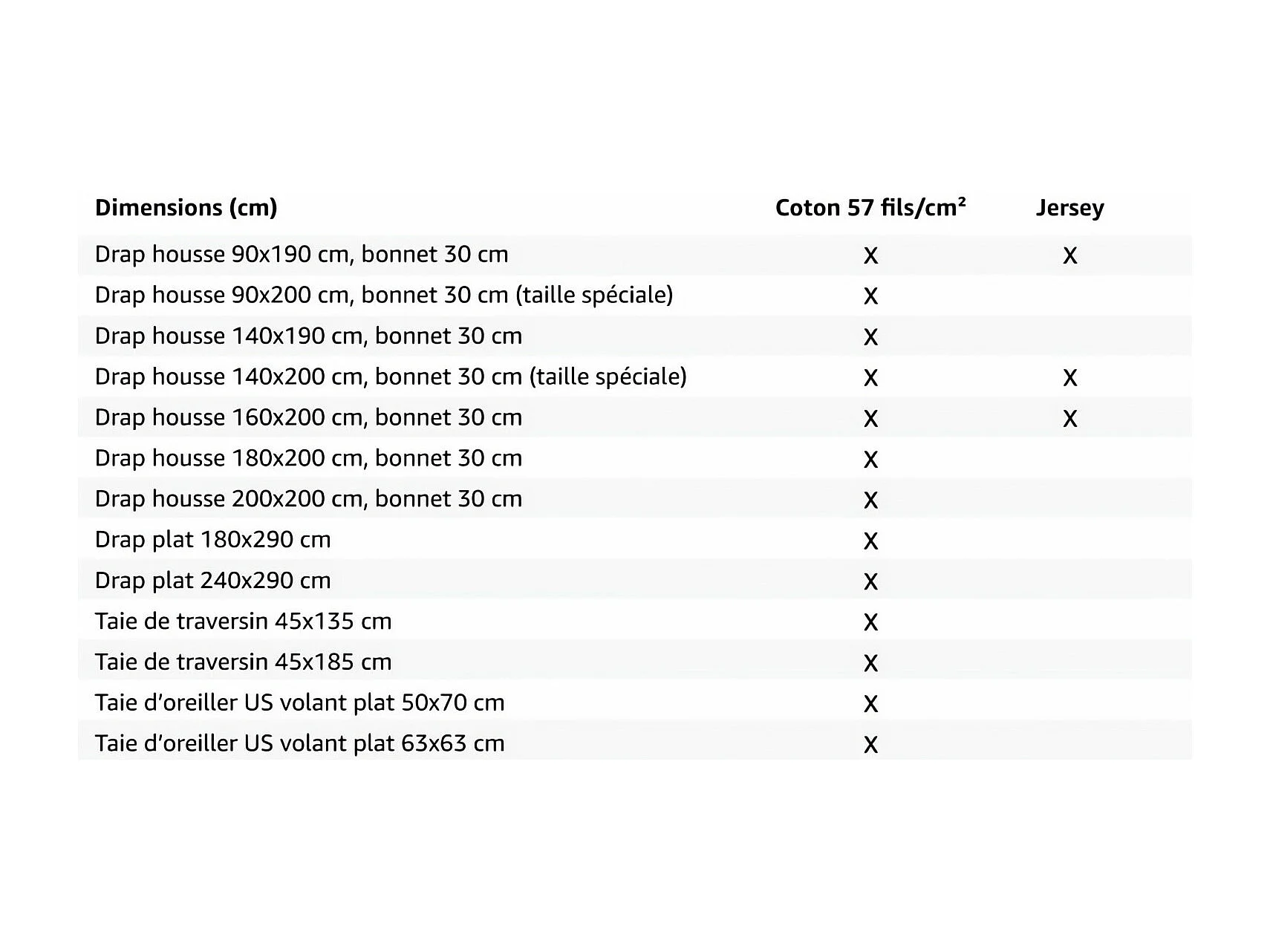Select the "Drap housse 90x190 cm" row label
1270x952 pixels.
302,255
